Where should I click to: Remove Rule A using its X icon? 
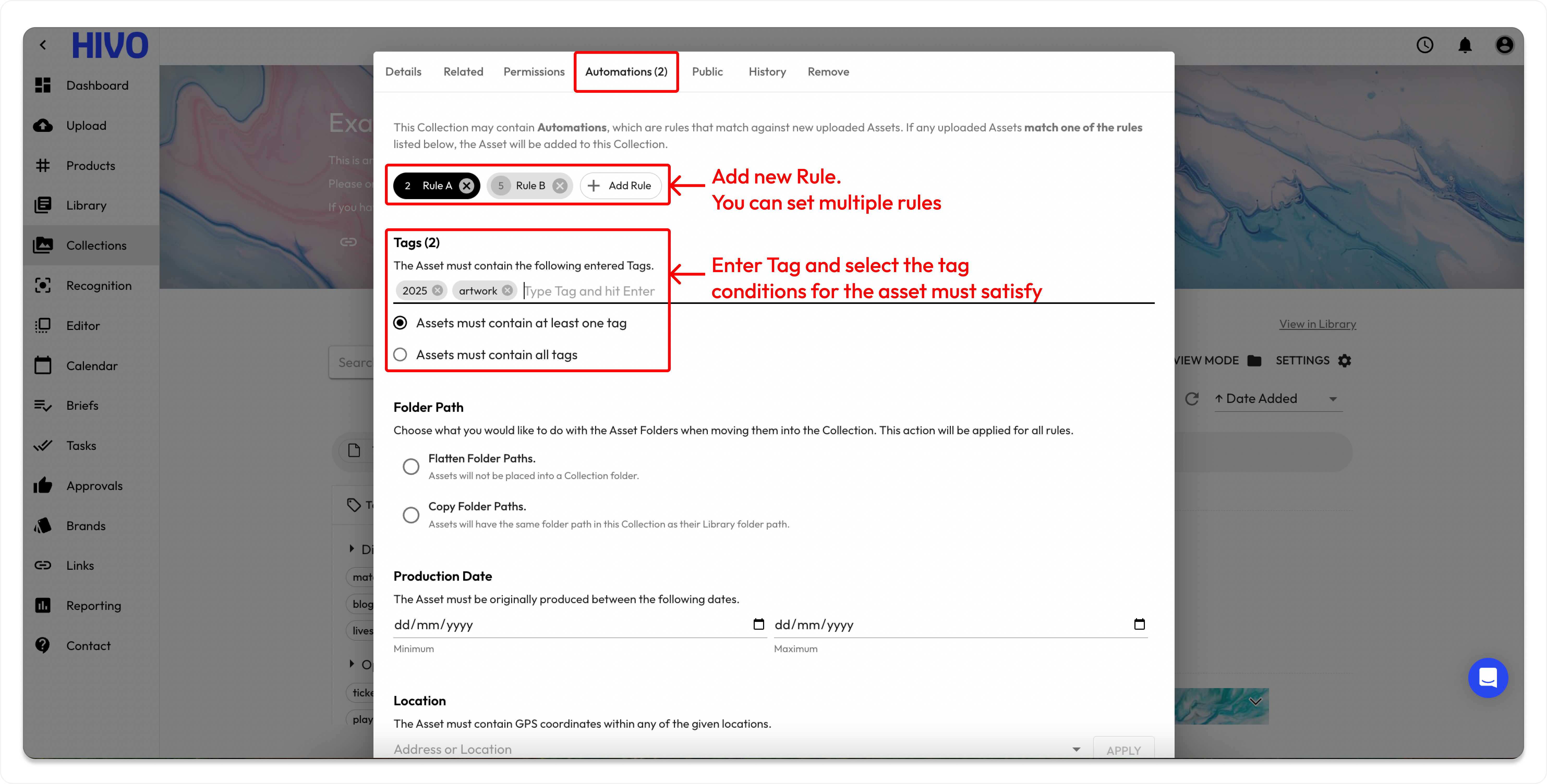pos(466,186)
